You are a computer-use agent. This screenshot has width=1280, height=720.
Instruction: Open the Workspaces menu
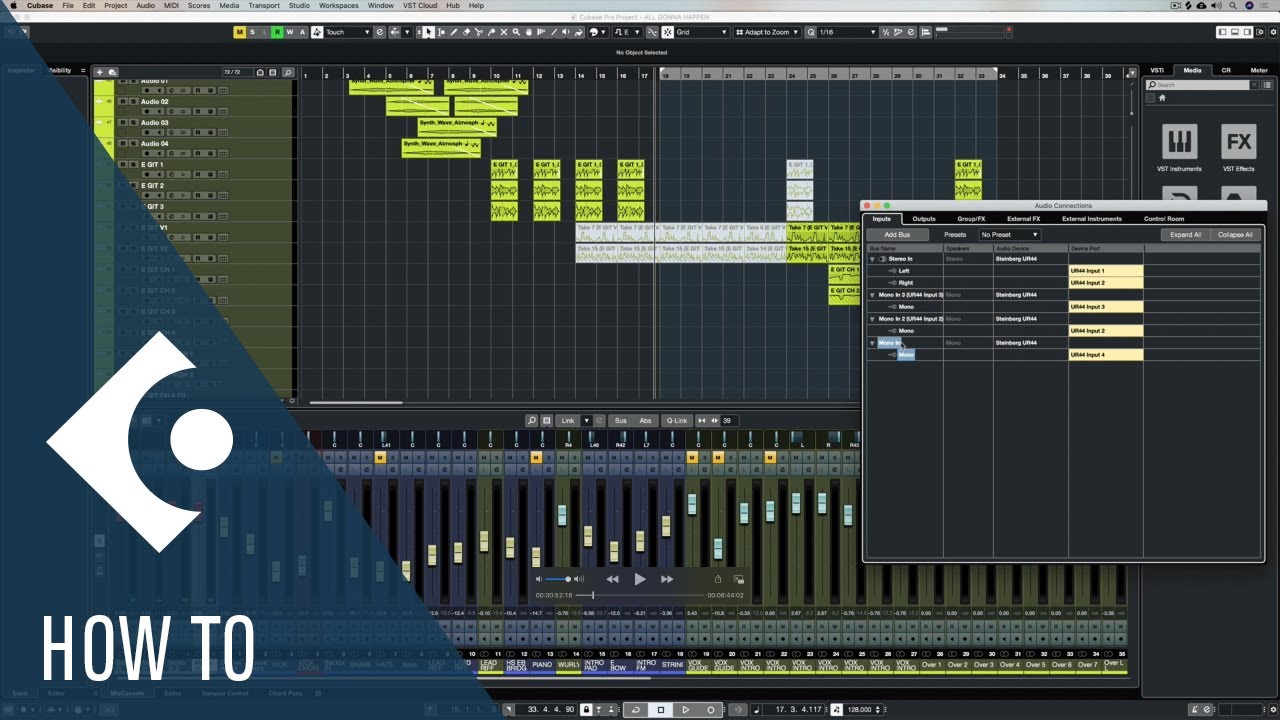point(339,5)
